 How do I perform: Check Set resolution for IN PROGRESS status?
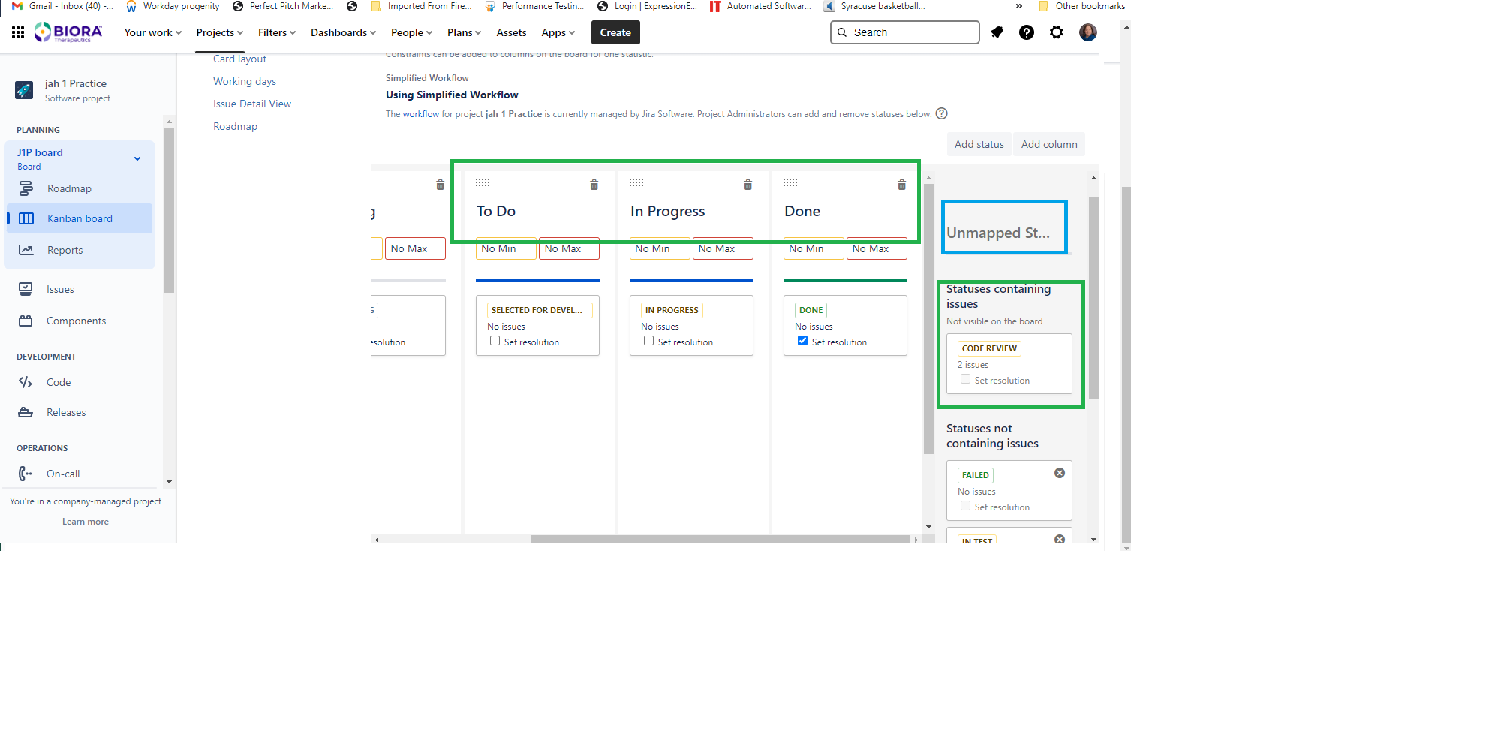[648, 341]
